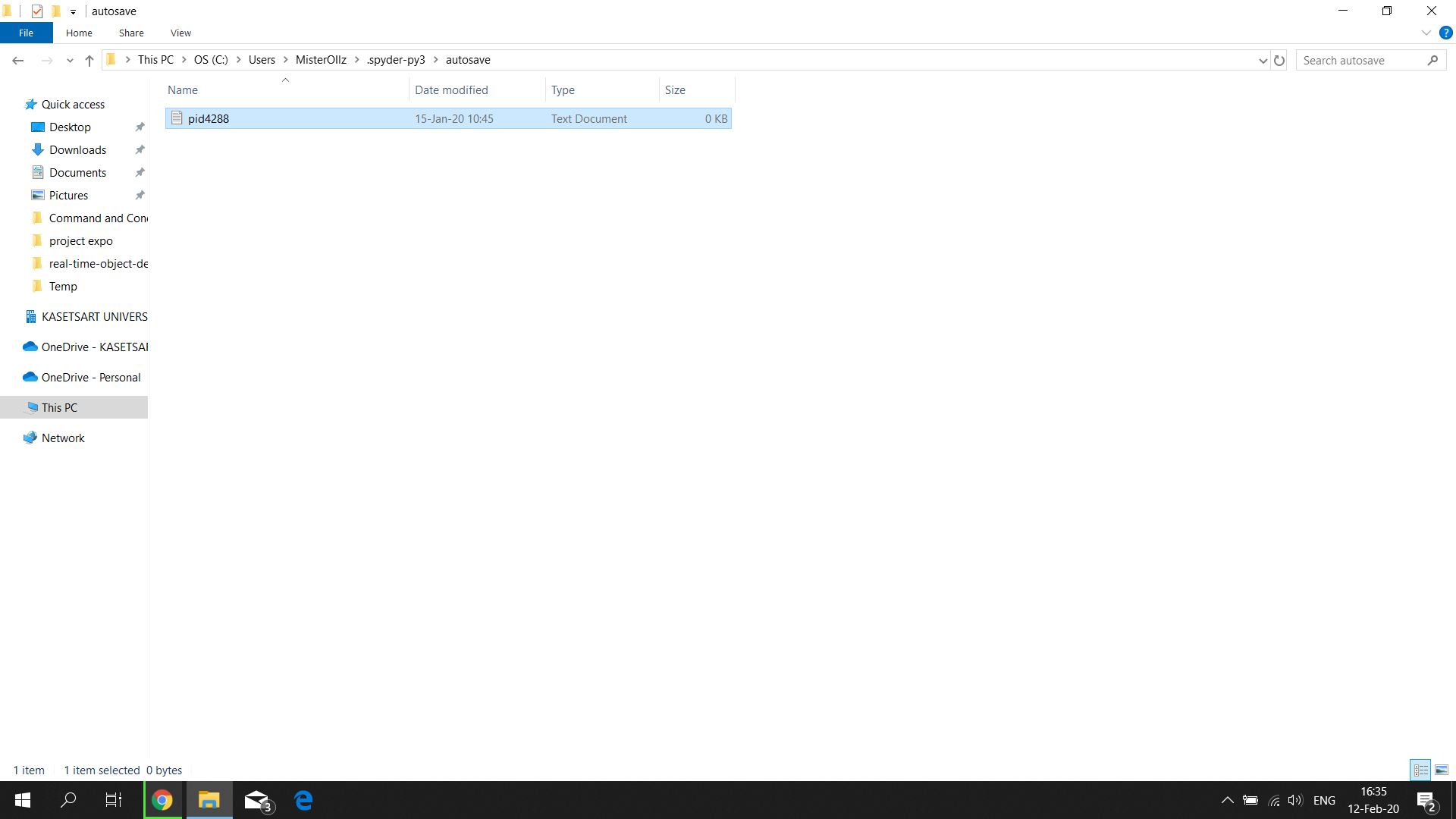This screenshot has height=819, width=1456.
Task: Select Downloads in Quick access
Action: coord(77,150)
